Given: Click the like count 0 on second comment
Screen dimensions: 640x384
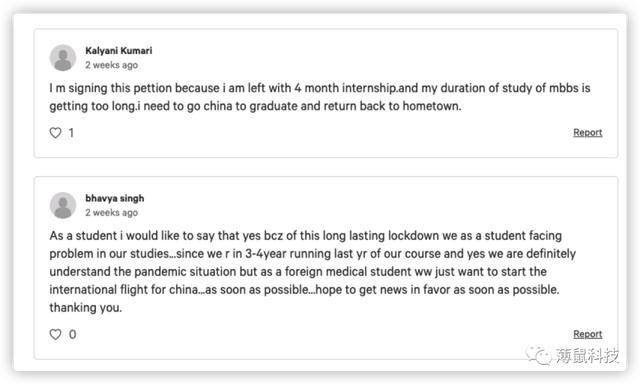Looking at the screenshot, I should pyautogui.click(x=72, y=334).
